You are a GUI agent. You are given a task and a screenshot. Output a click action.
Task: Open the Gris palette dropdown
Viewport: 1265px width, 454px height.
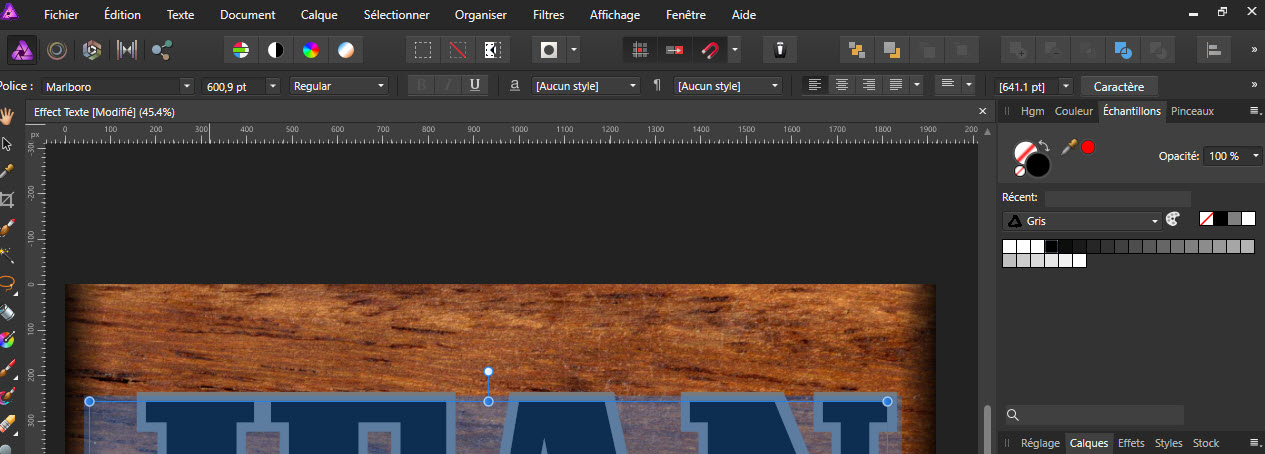(x=1083, y=221)
